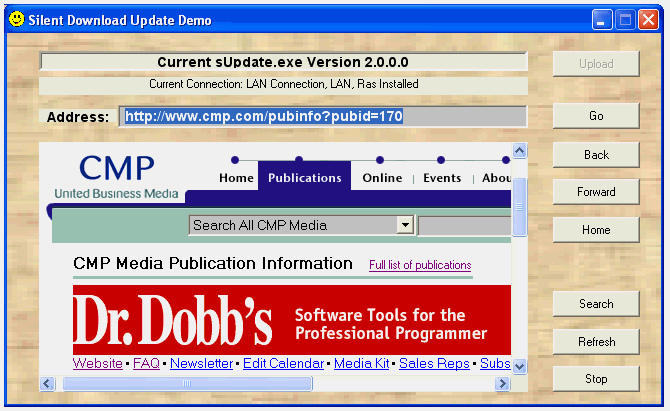Image resolution: width=670 pixels, height=411 pixels.
Task: Click the Dr. Dobb's banner image
Action: tap(291, 319)
